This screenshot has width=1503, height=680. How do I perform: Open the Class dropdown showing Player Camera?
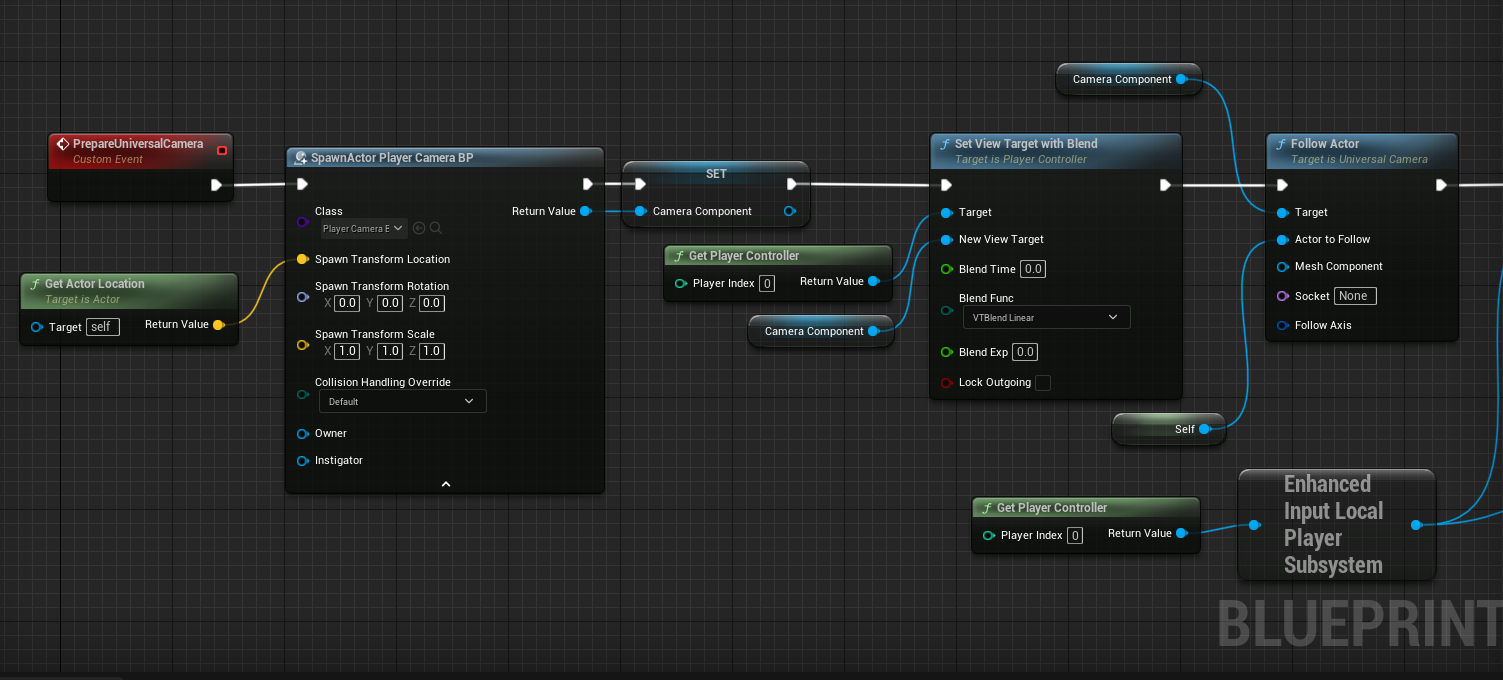point(363,228)
